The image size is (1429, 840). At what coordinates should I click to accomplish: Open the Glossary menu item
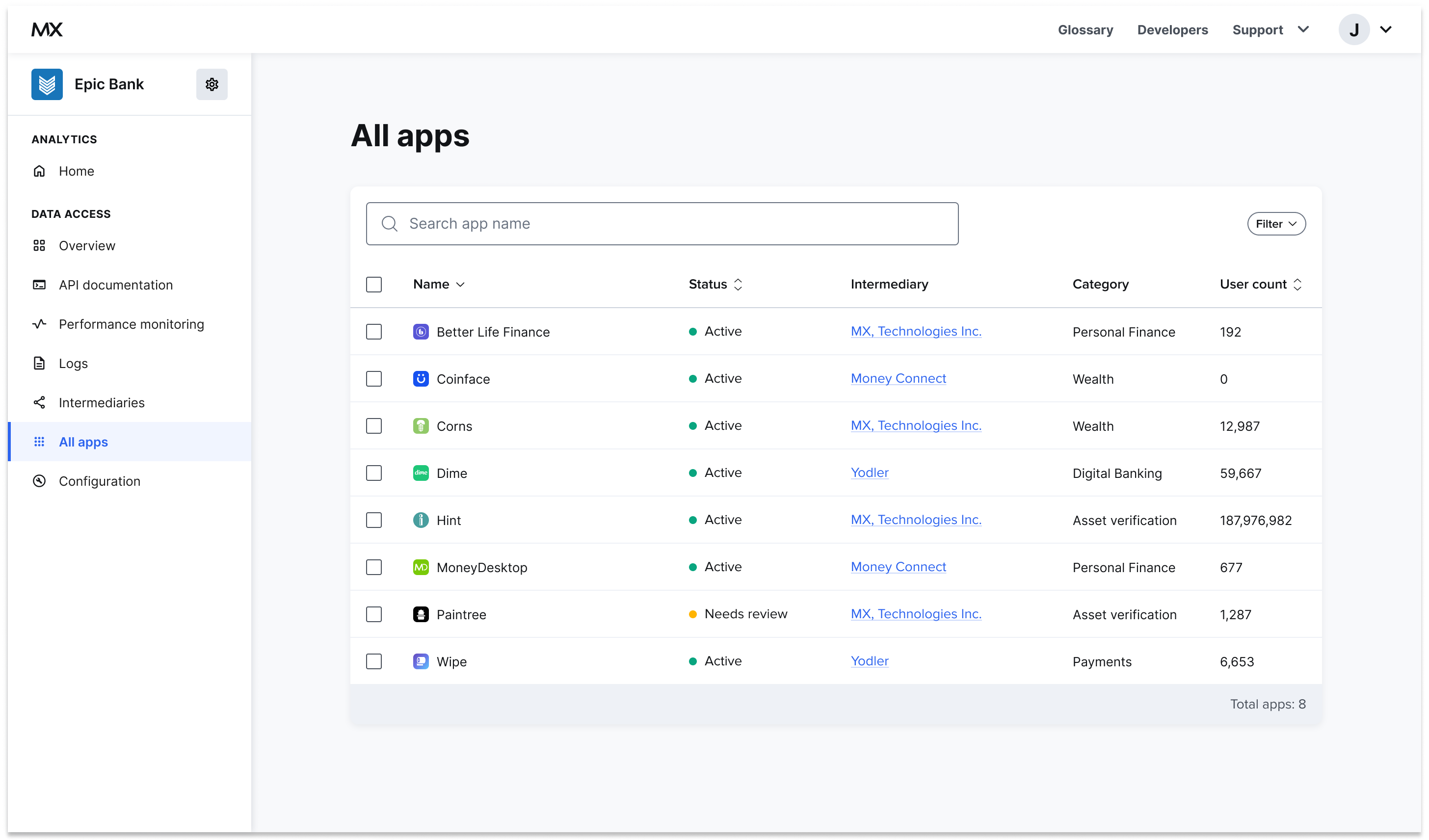1085,29
